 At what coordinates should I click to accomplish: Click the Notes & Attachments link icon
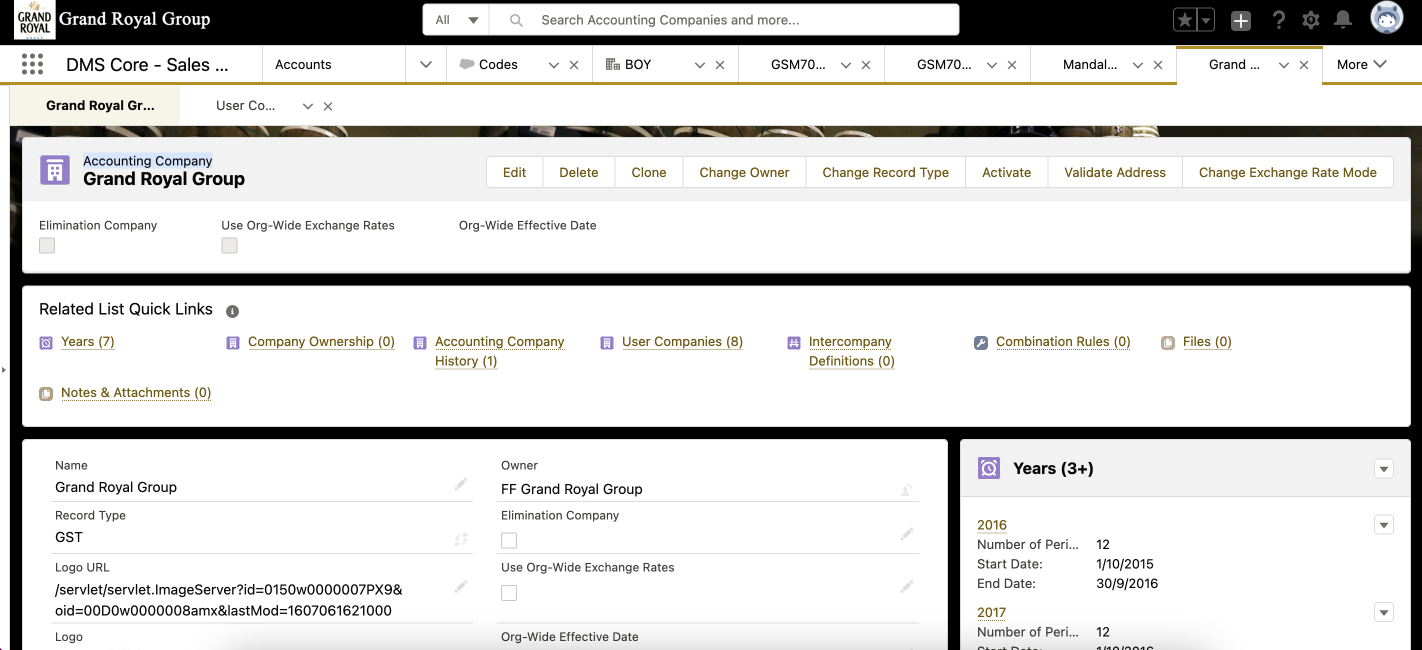pos(46,394)
